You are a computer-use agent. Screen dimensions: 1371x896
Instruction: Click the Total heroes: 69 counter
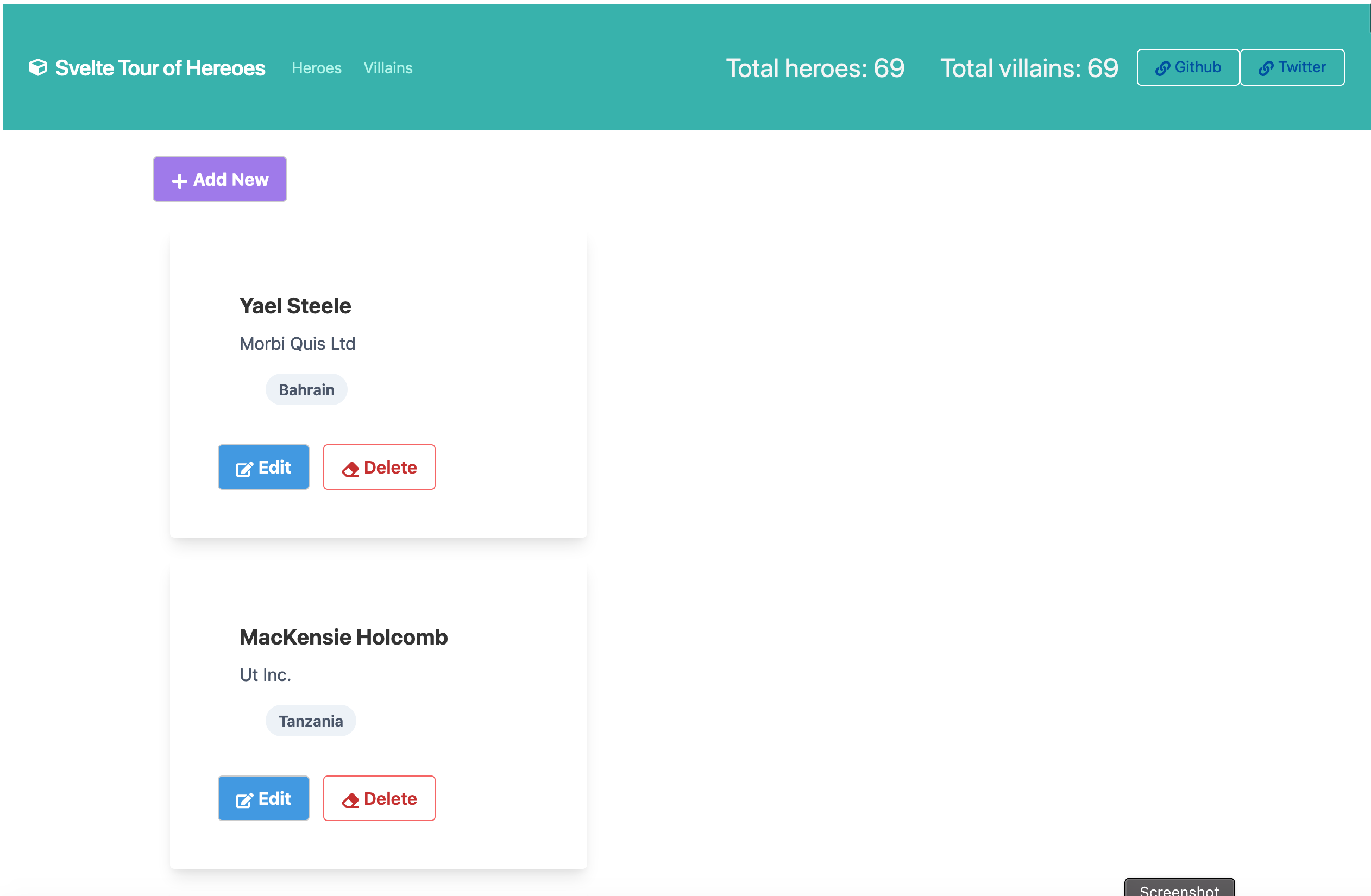tap(815, 68)
